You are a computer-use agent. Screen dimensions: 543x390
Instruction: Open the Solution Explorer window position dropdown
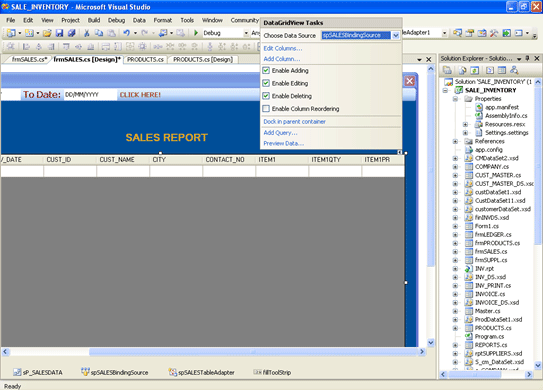(x=519, y=59)
